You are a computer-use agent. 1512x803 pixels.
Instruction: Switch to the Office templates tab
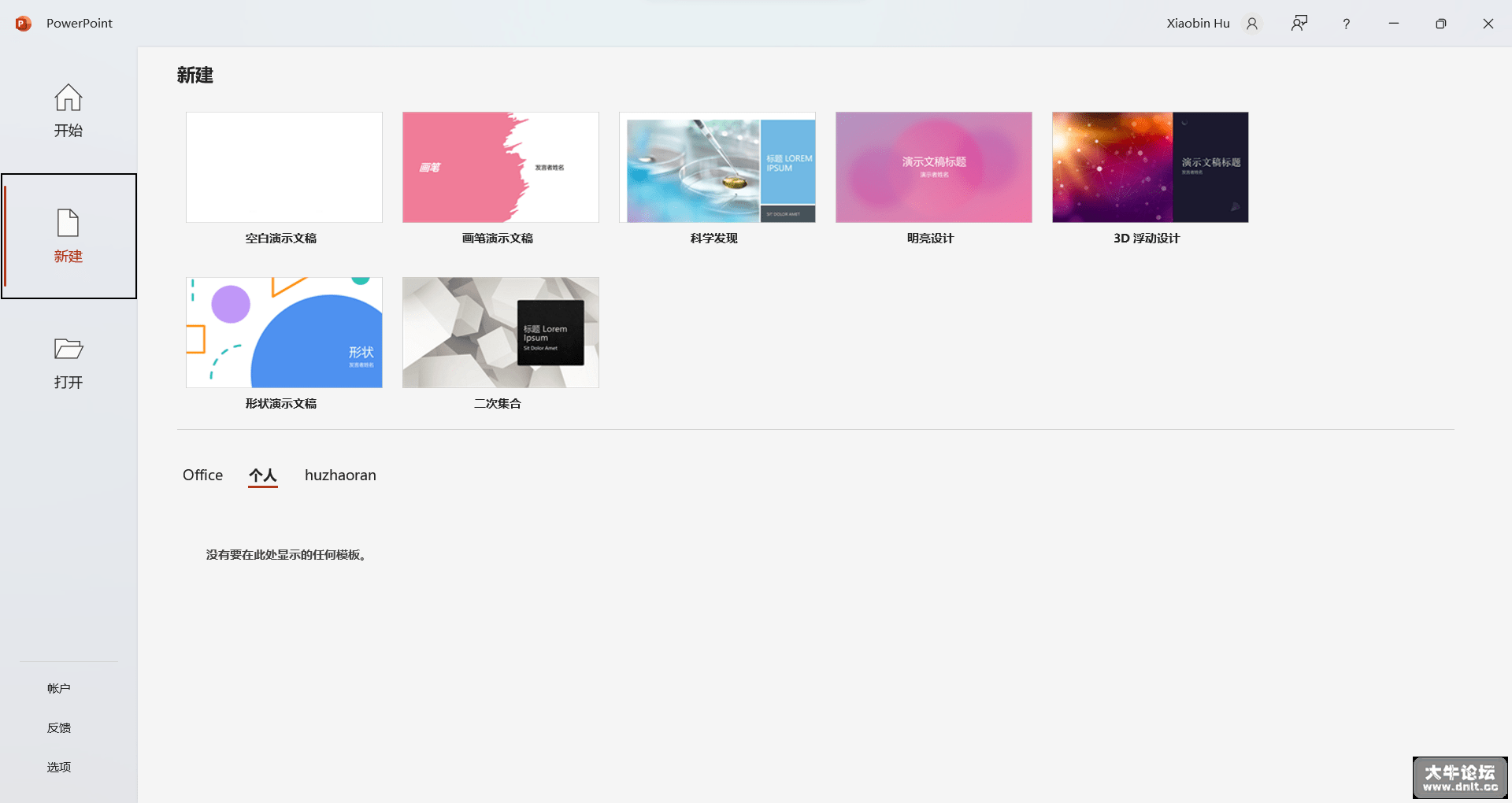(202, 475)
